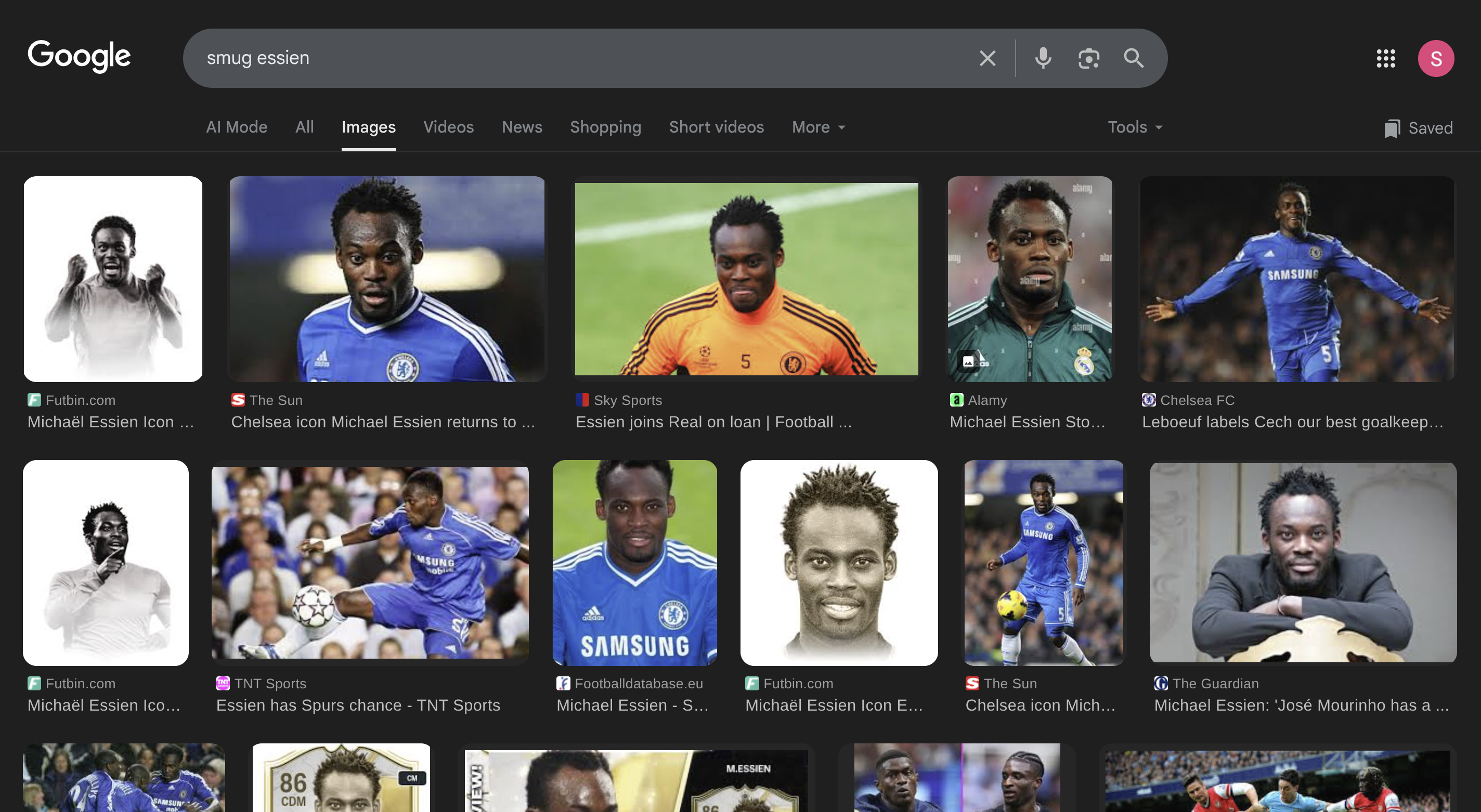
Task: Clear the search query with X
Action: [987, 58]
